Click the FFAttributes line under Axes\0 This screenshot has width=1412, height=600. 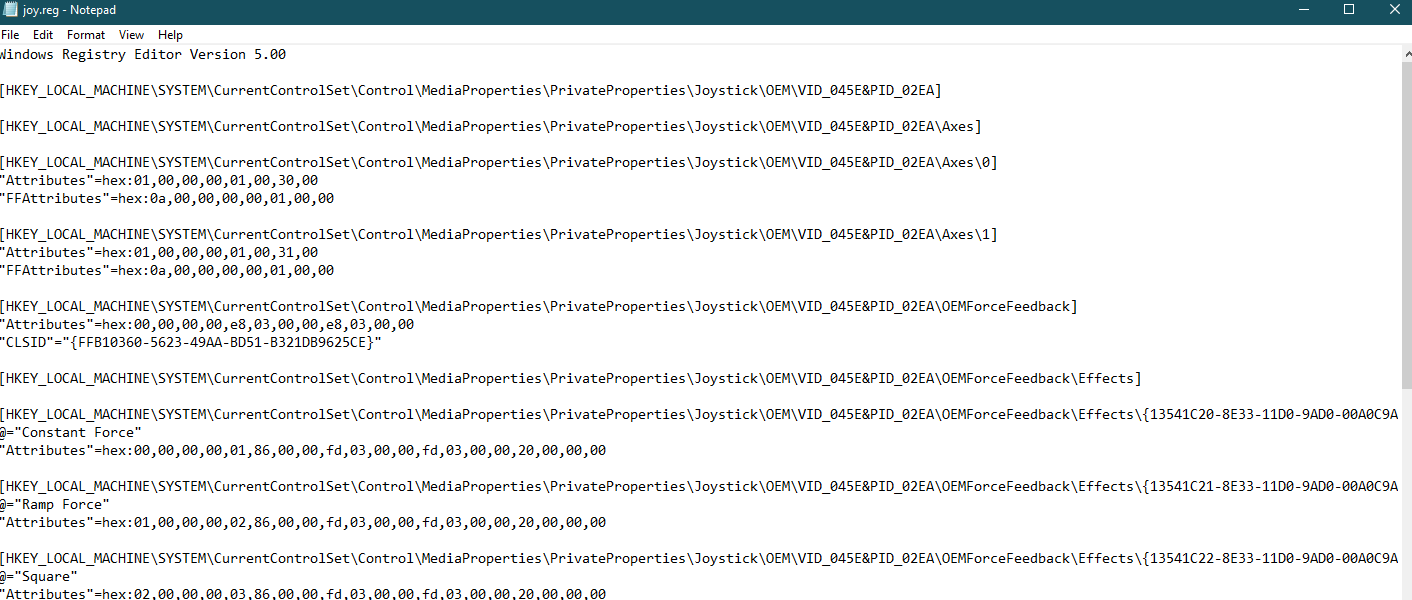[167, 199]
